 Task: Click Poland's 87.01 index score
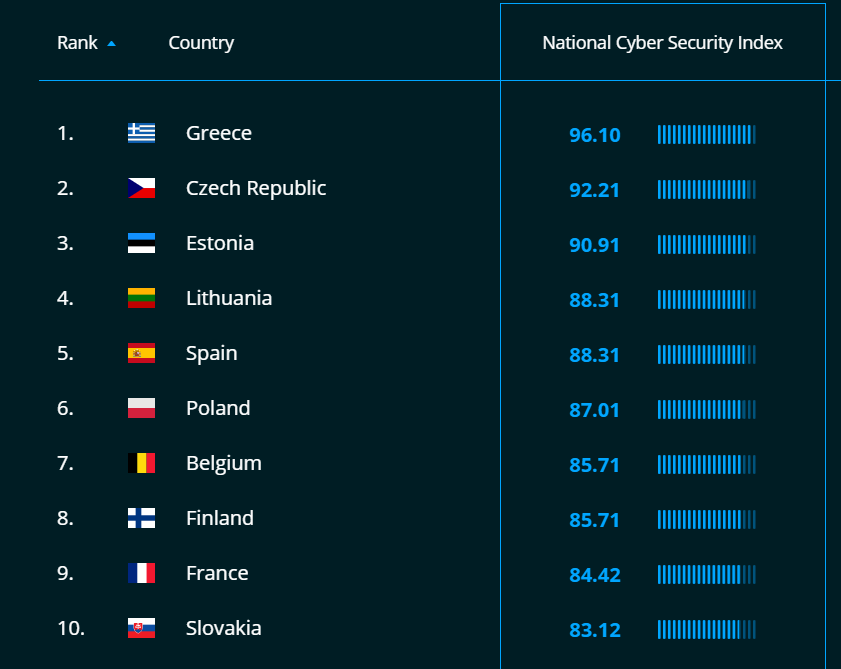(x=595, y=409)
